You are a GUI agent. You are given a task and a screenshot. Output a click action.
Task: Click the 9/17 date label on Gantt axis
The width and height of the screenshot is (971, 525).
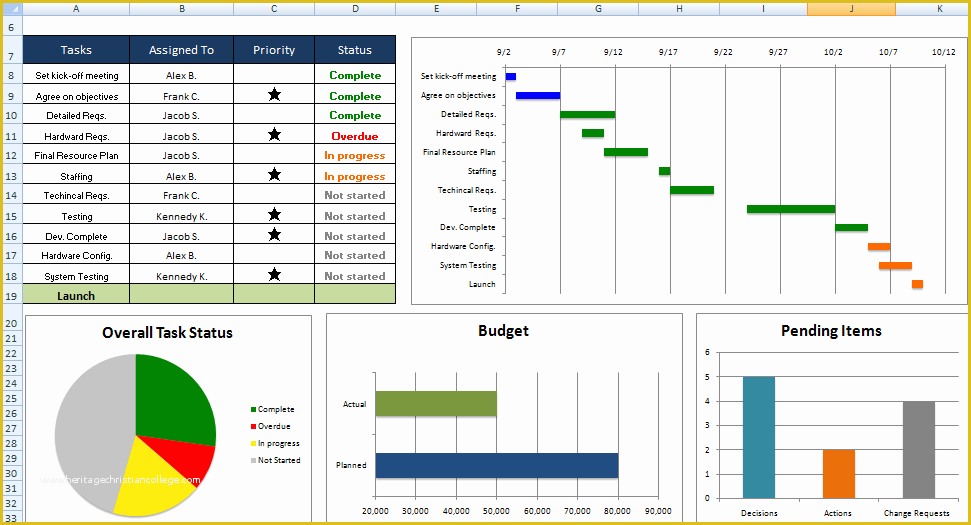pos(668,52)
